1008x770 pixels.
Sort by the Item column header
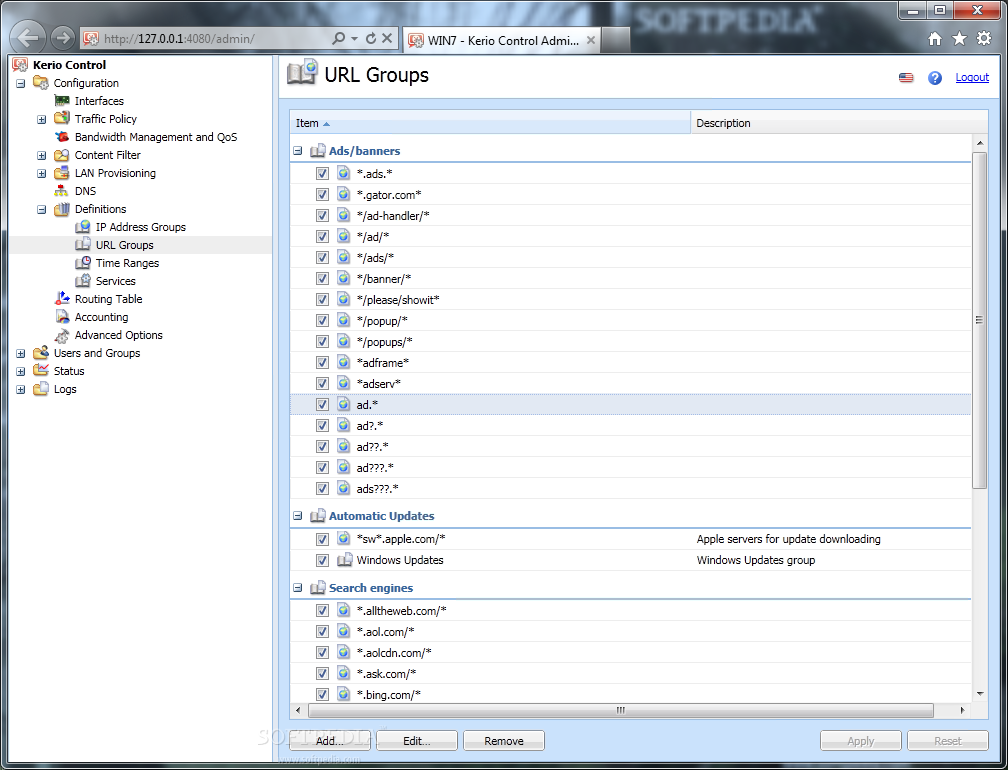coord(490,123)
